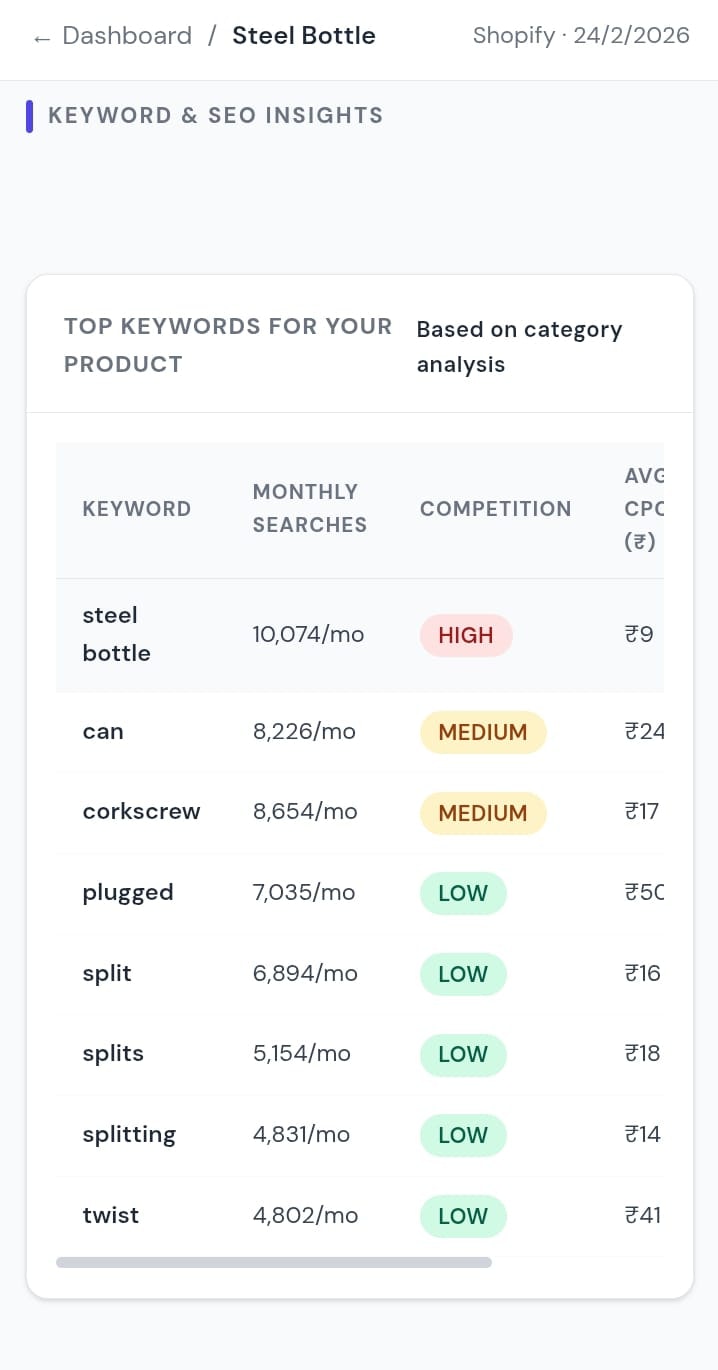Click the 'Based on category analysis' text
The width and height of the screenshot is (718, 1370).
coord(519,347)
